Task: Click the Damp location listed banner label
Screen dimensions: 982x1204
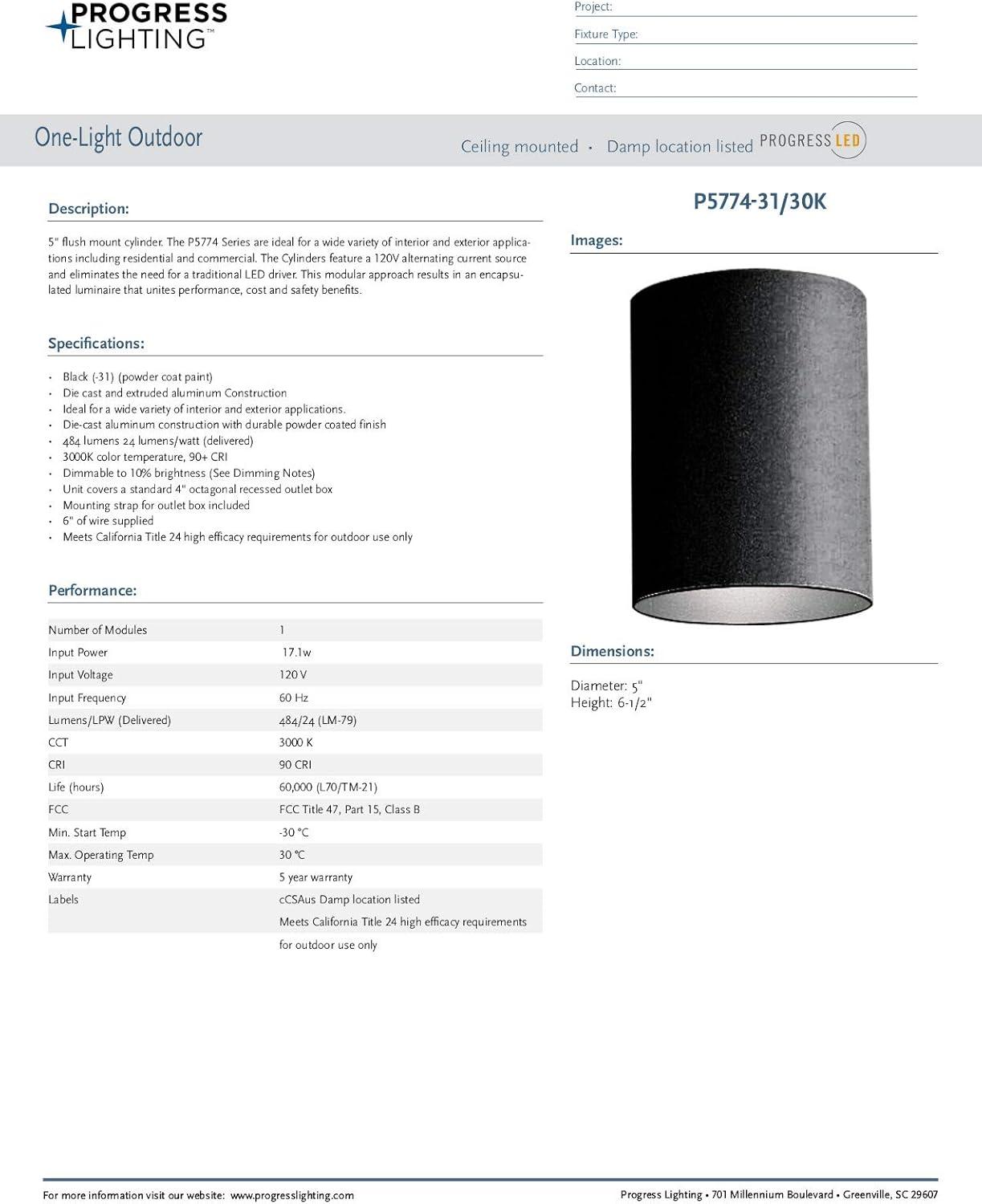Action: pyautogui.click(x=679, y=146)
